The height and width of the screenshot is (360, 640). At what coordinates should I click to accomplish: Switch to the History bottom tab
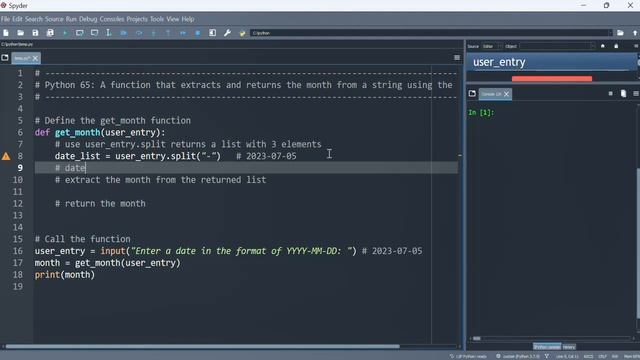pos(569,347)
